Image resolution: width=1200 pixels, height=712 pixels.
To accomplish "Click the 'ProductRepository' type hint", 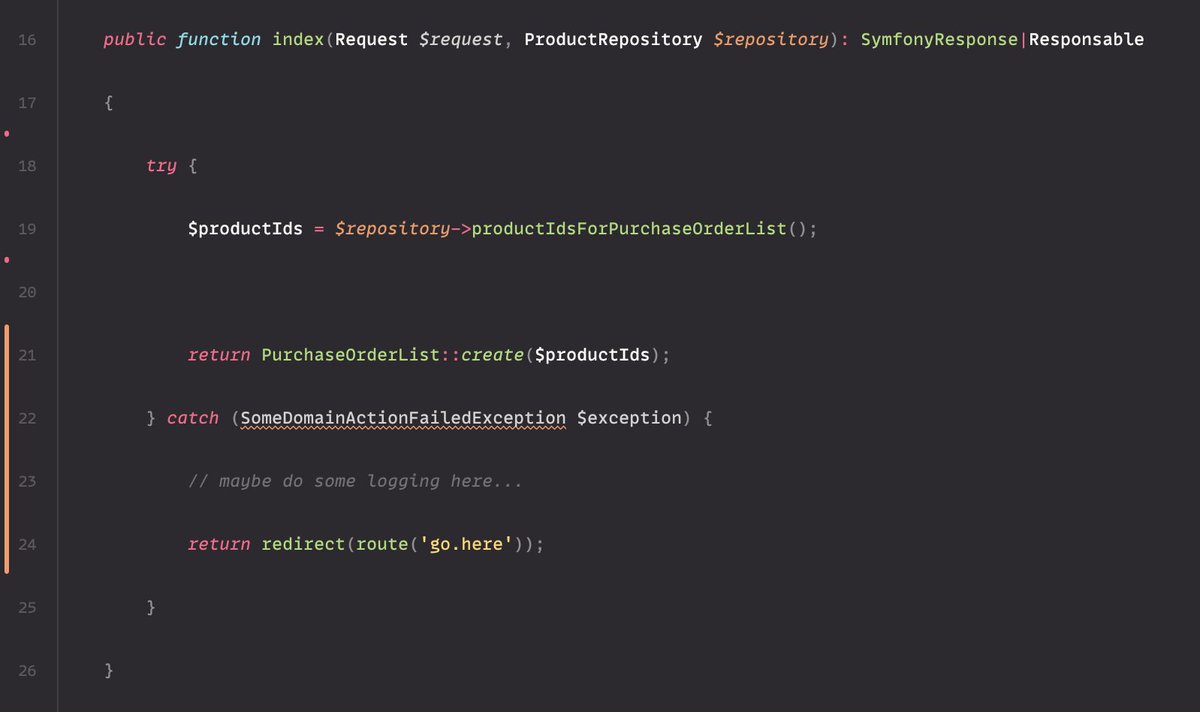I will pyautogui.click(x=613, y=40).
